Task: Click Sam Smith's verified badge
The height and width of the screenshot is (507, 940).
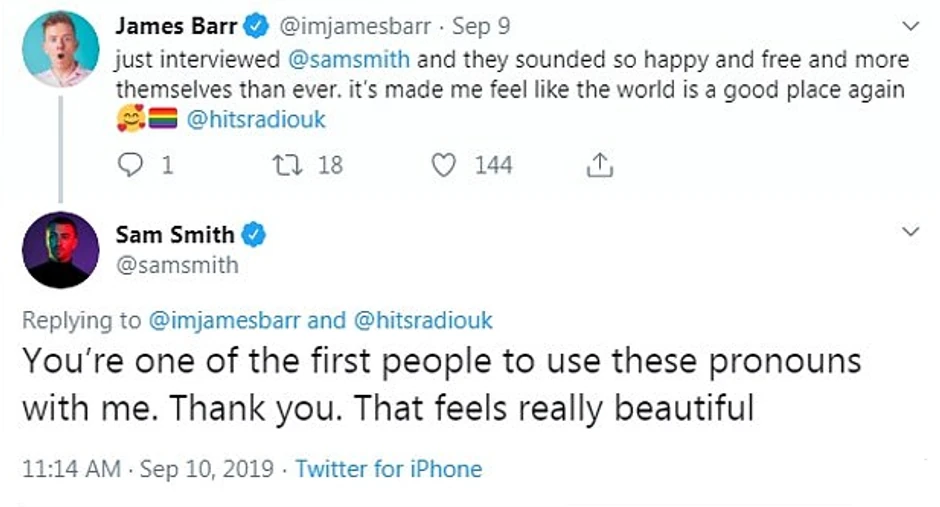Action: point(254,236)
